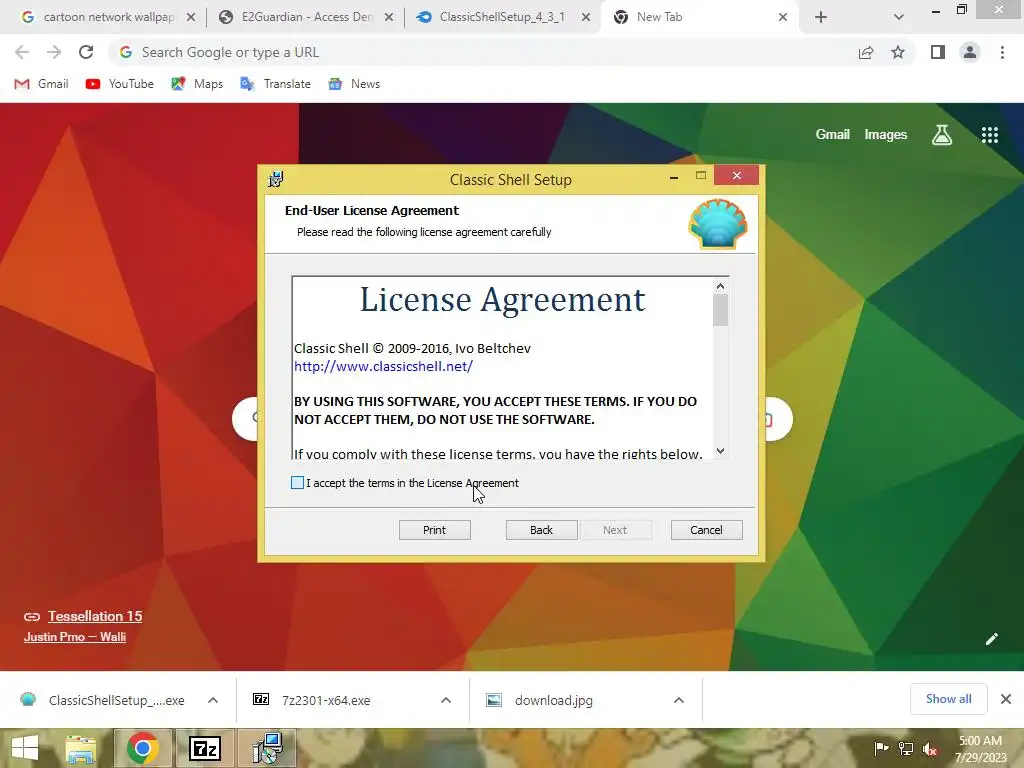This screenshot has height=768, width=1024.
Task: Click the Print button in setup dialog
Action: coord(434,530)
